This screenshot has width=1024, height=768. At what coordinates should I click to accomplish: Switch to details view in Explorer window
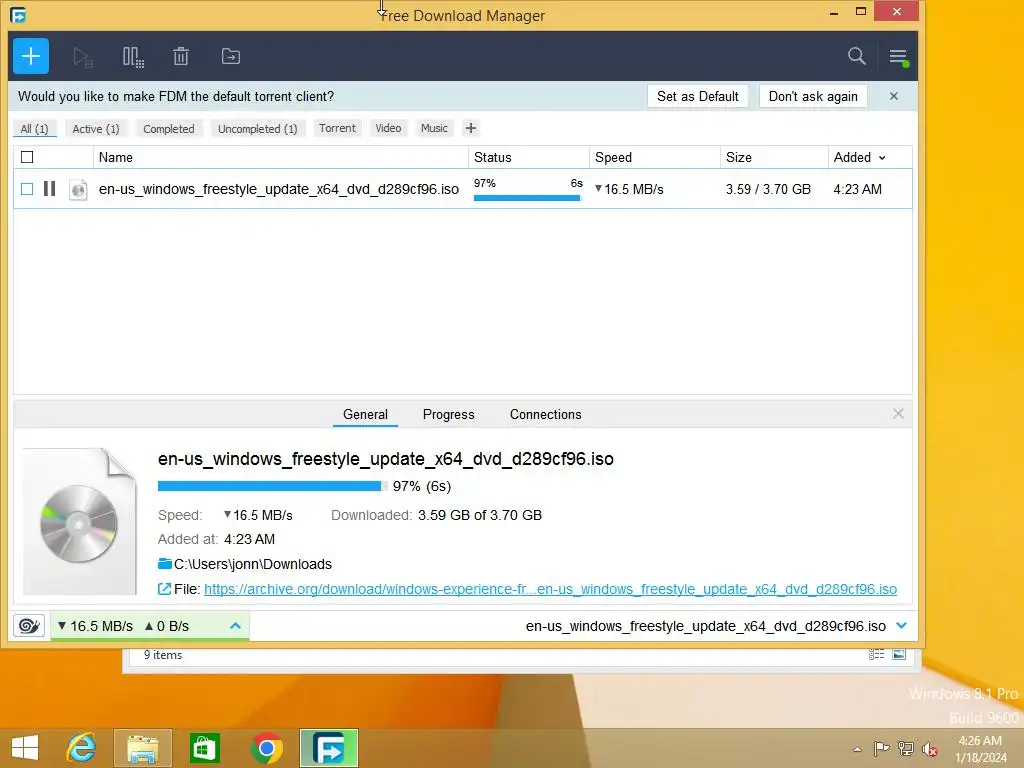pyautogui.click(x=876, y=654)
